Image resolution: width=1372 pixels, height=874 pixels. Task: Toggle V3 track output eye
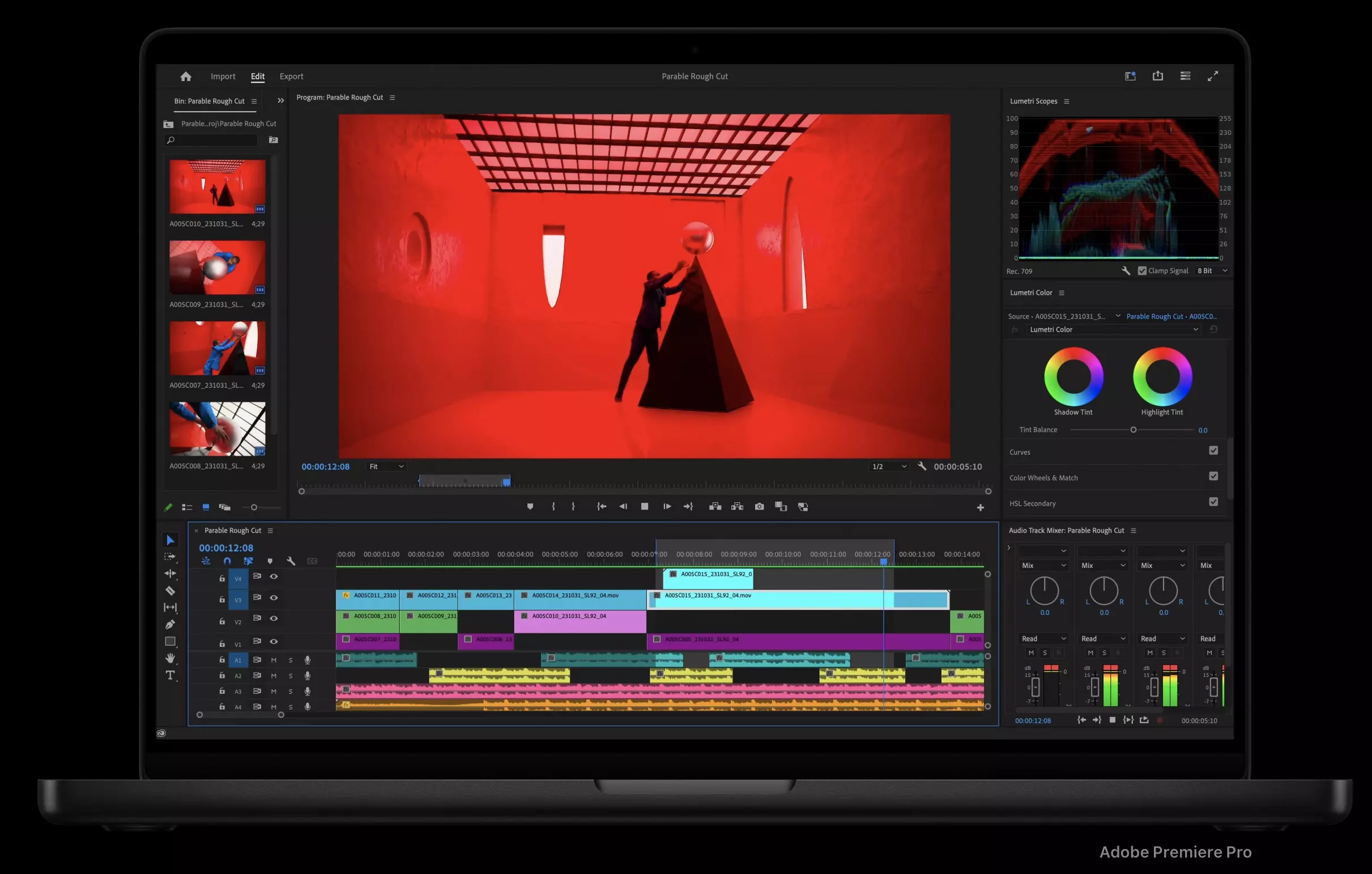coord(274,598)
